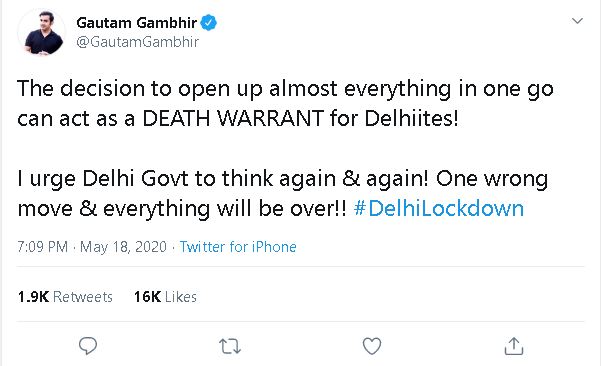Click the @GautamGambhir handle
The image size is (602, 366).
click(x=137, y=41)
